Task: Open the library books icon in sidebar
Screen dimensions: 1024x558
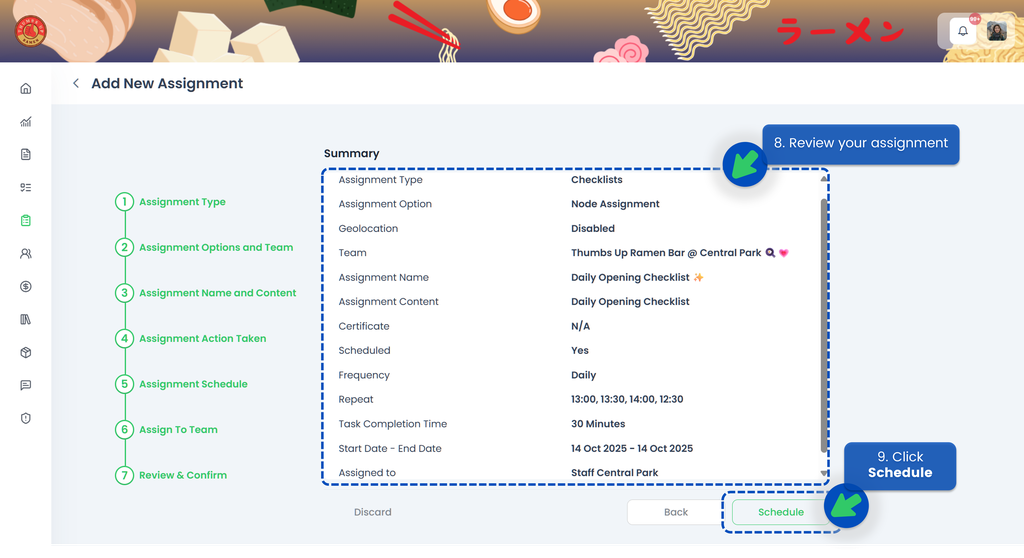Action: coord(26,320)
